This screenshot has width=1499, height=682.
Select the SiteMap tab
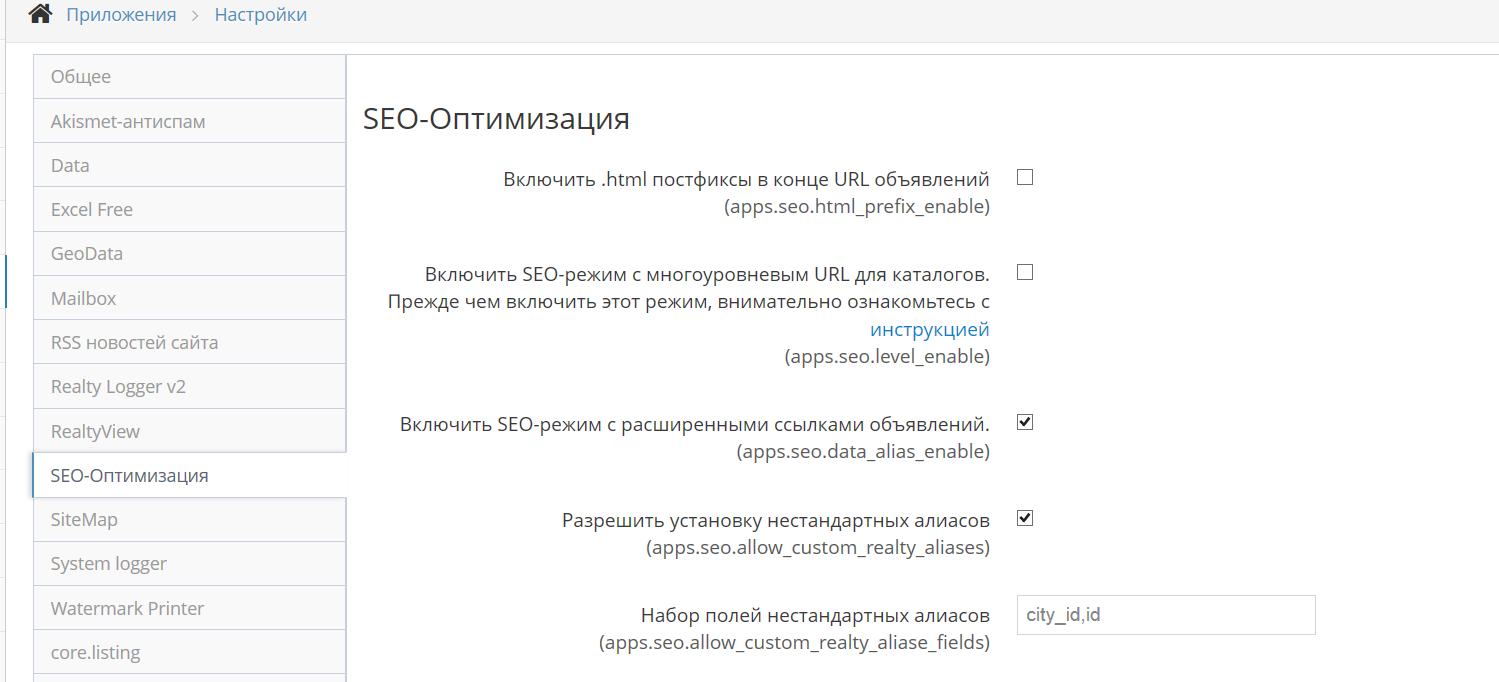(x=190, y=520)
